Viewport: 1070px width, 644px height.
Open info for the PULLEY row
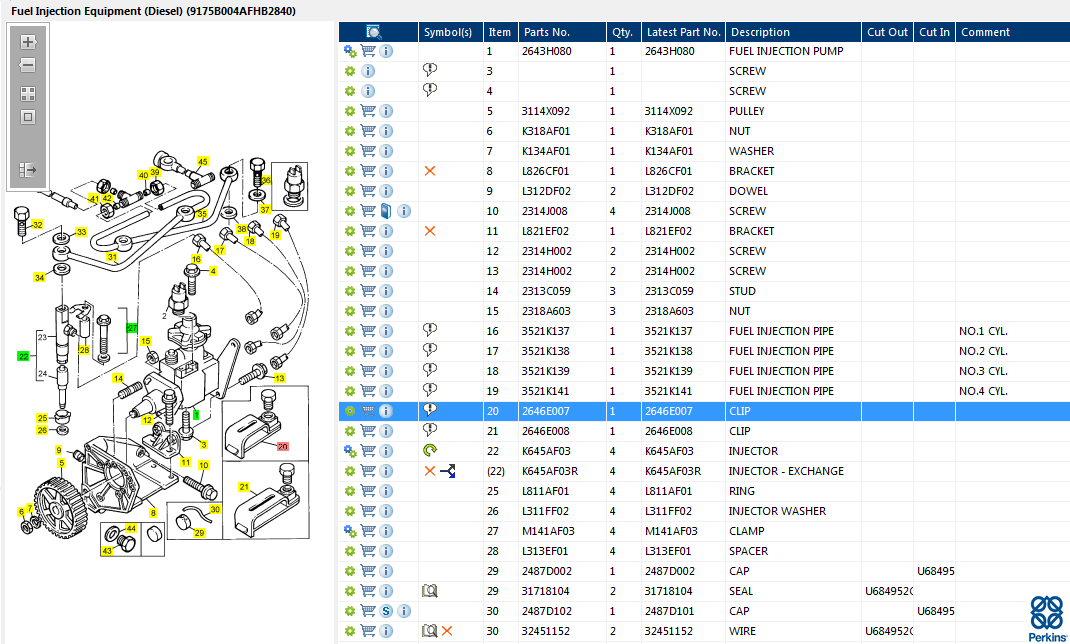coord(386,111)
